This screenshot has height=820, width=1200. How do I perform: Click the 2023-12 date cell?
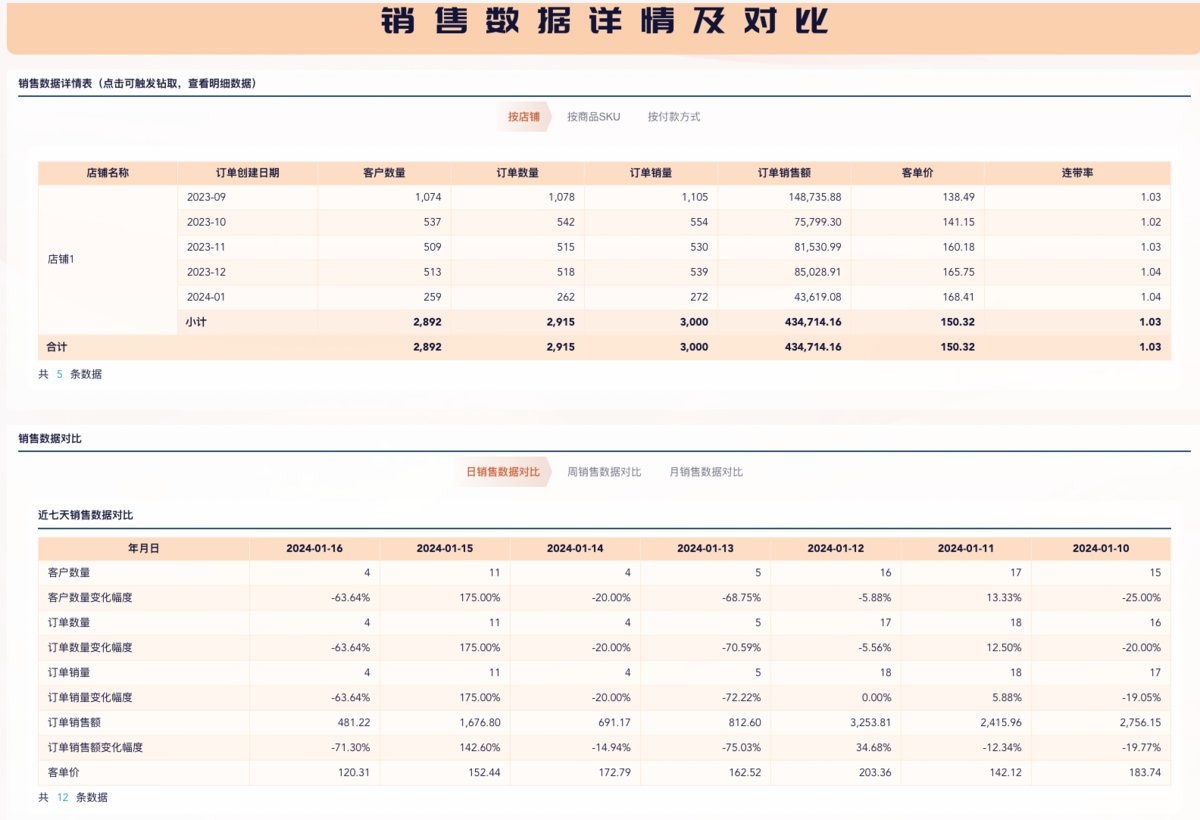click(x=248, y=272)
